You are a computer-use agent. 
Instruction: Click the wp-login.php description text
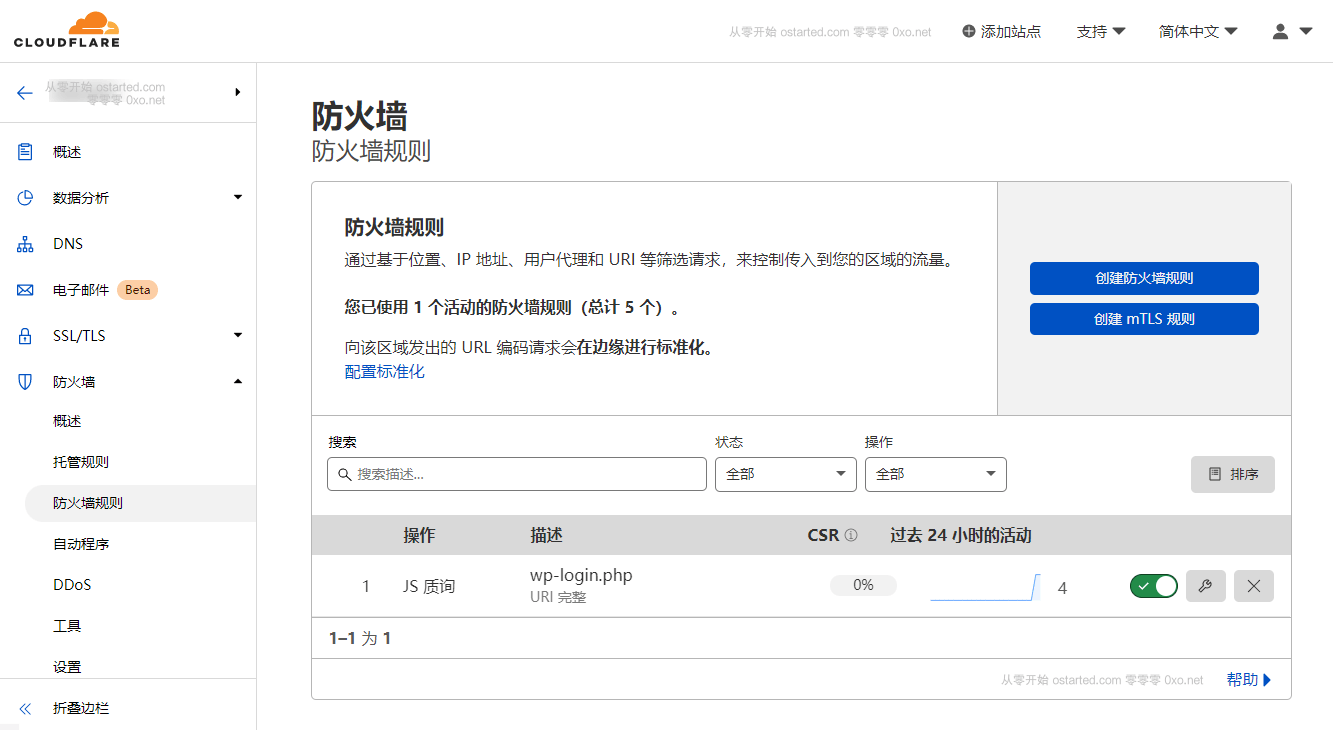coord(581,575)
